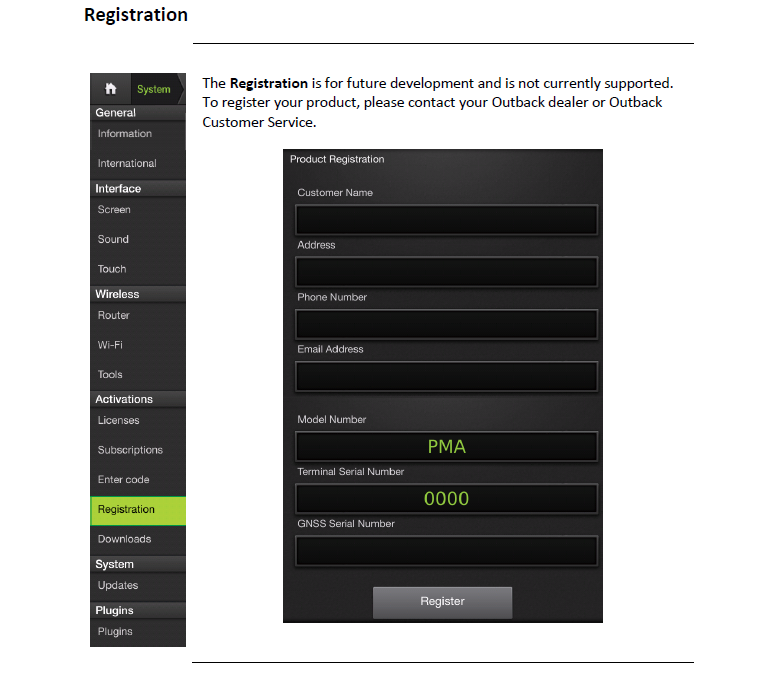Image resolution: width=780 pixels, height=681 pixels.
Task: Open Router wireless settings
Action: tap(138, 316)
